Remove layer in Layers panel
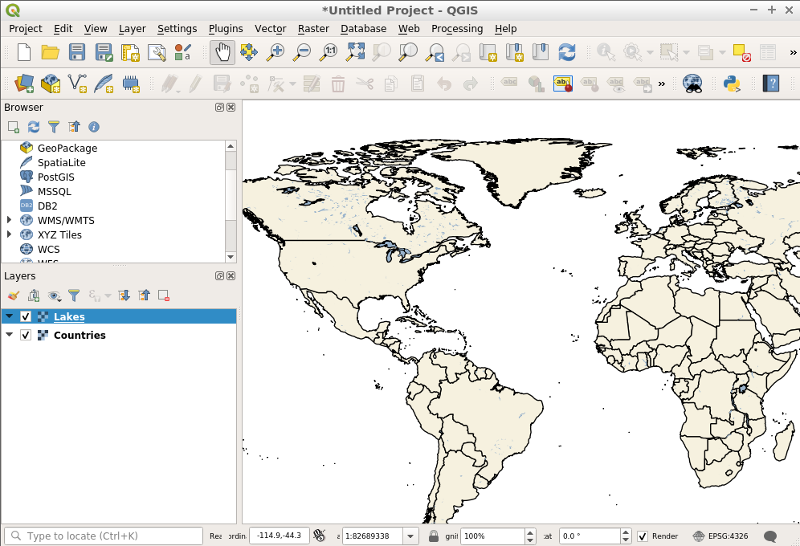The width and height of the screenshot is (800, 546). pos(164,295)
